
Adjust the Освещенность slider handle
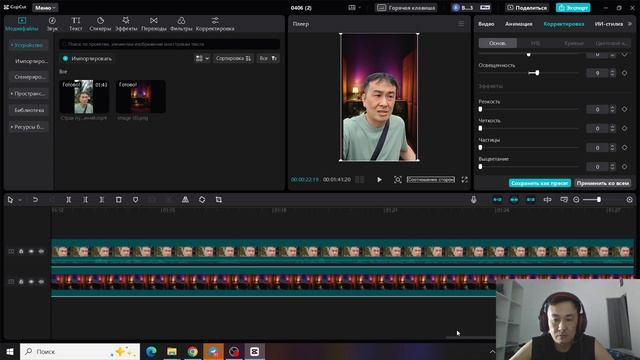[537, 73]
